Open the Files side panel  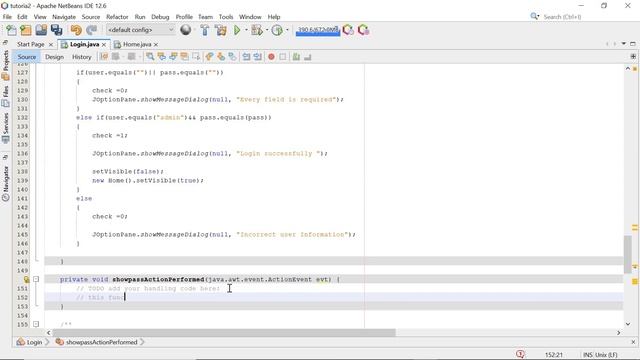coord(6,96)
